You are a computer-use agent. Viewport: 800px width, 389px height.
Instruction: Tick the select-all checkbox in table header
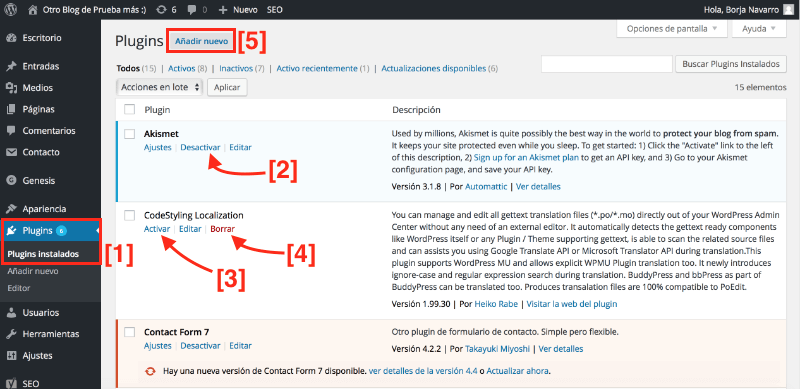pyautogui.click(x=130, y=110)
